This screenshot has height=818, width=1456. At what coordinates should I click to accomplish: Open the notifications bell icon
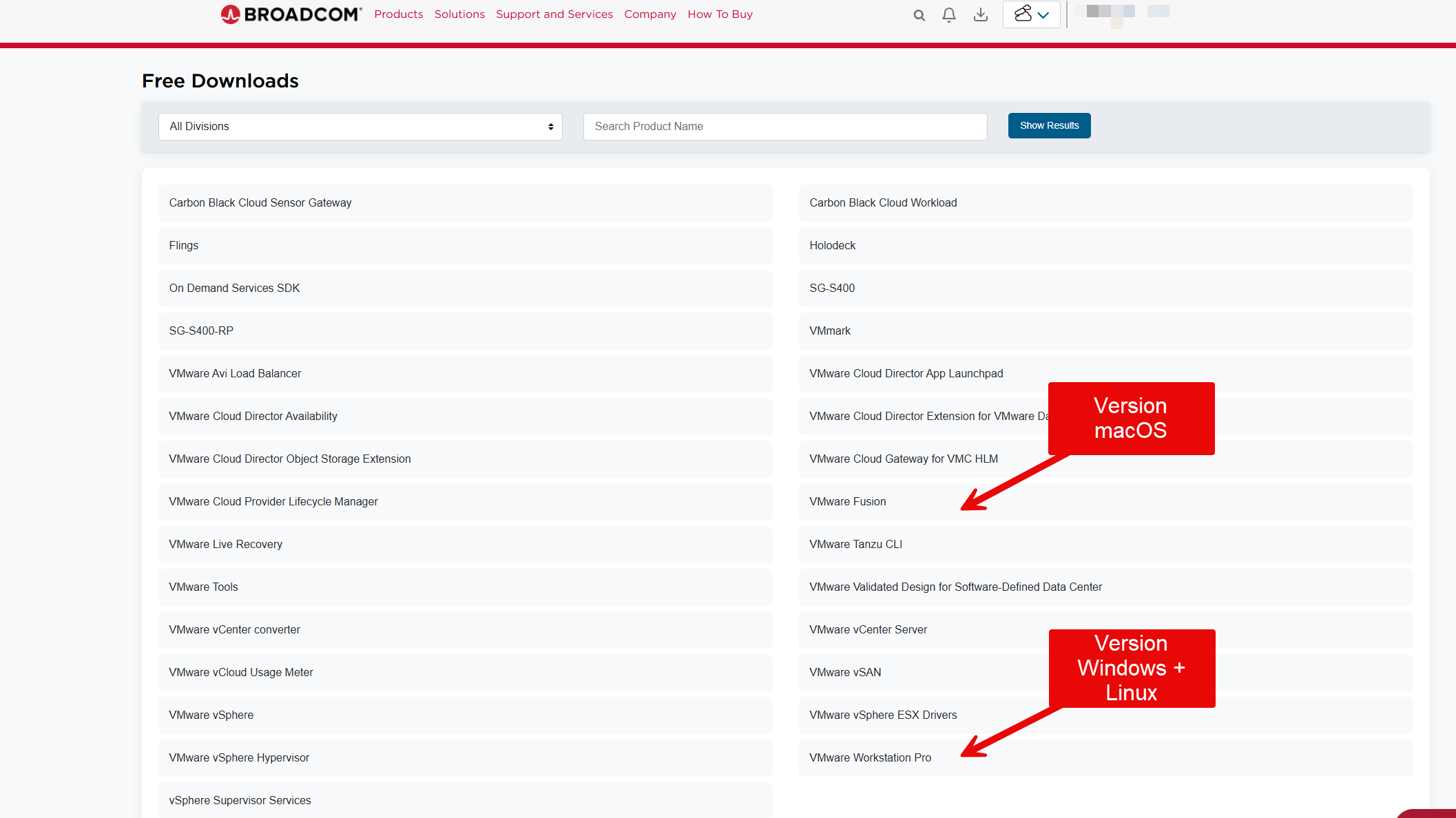point(949,15)
